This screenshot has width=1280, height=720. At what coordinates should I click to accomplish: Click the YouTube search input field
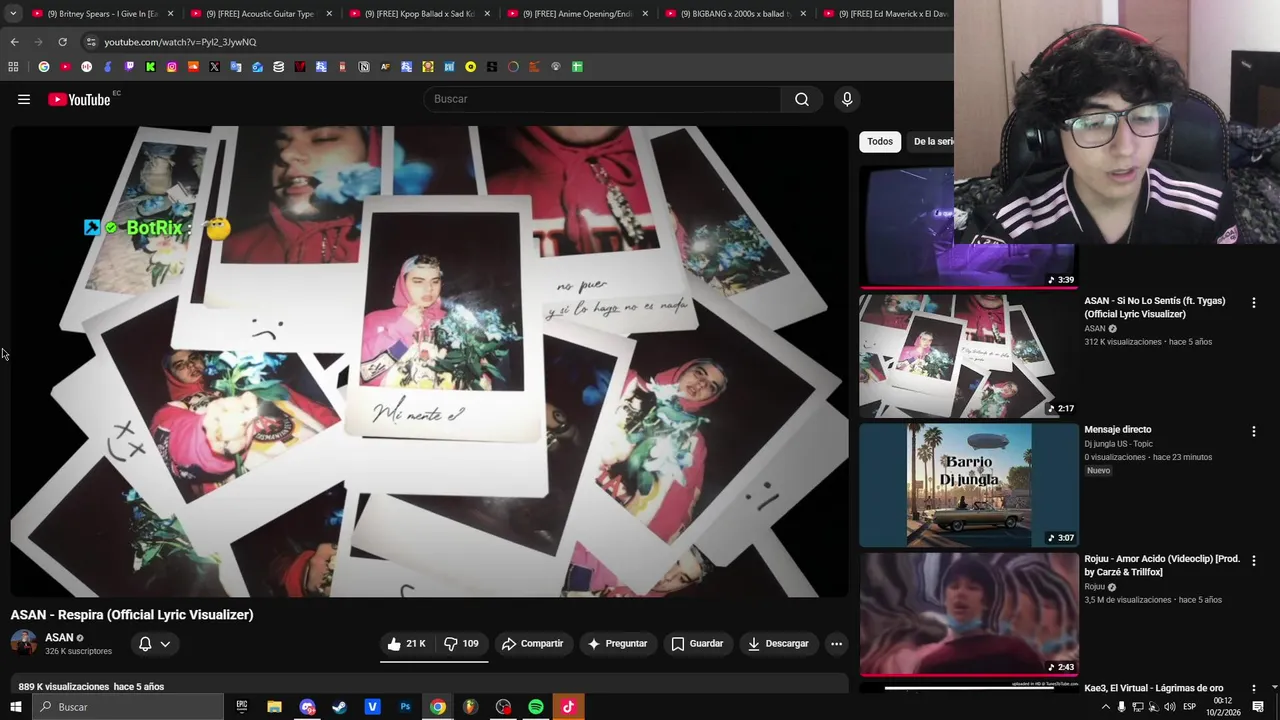click(602, 99)
